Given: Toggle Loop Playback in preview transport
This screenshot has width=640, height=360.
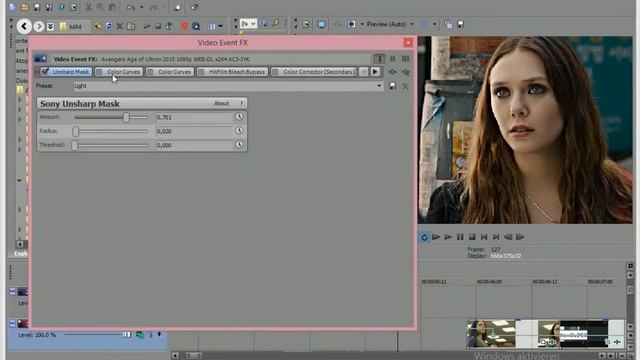Looking at the screenshot, I should click(x=424, y=237).
